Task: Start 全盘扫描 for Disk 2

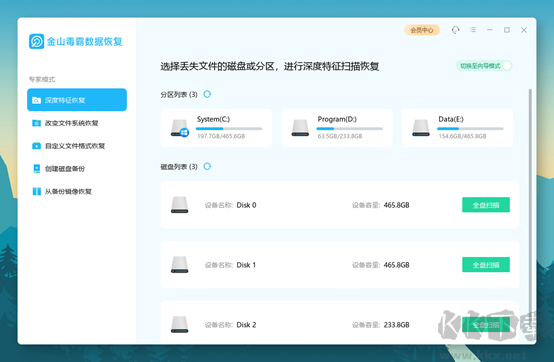Action: click(x=486, y=325)
